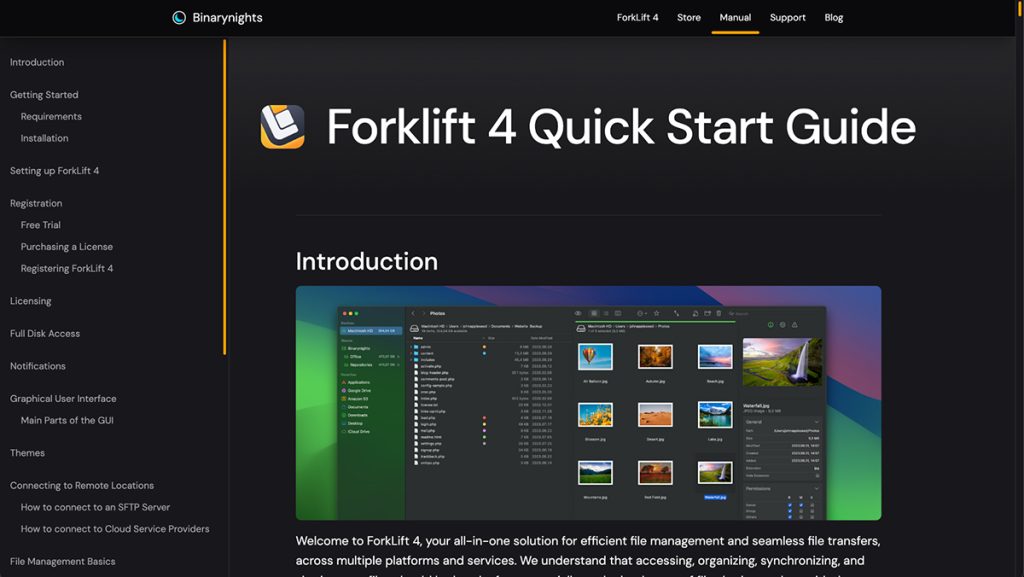Open Main Parts of the GUI link
This screenshot has width=1024, height=577.
pyautogui.click(x=67, y=421)
